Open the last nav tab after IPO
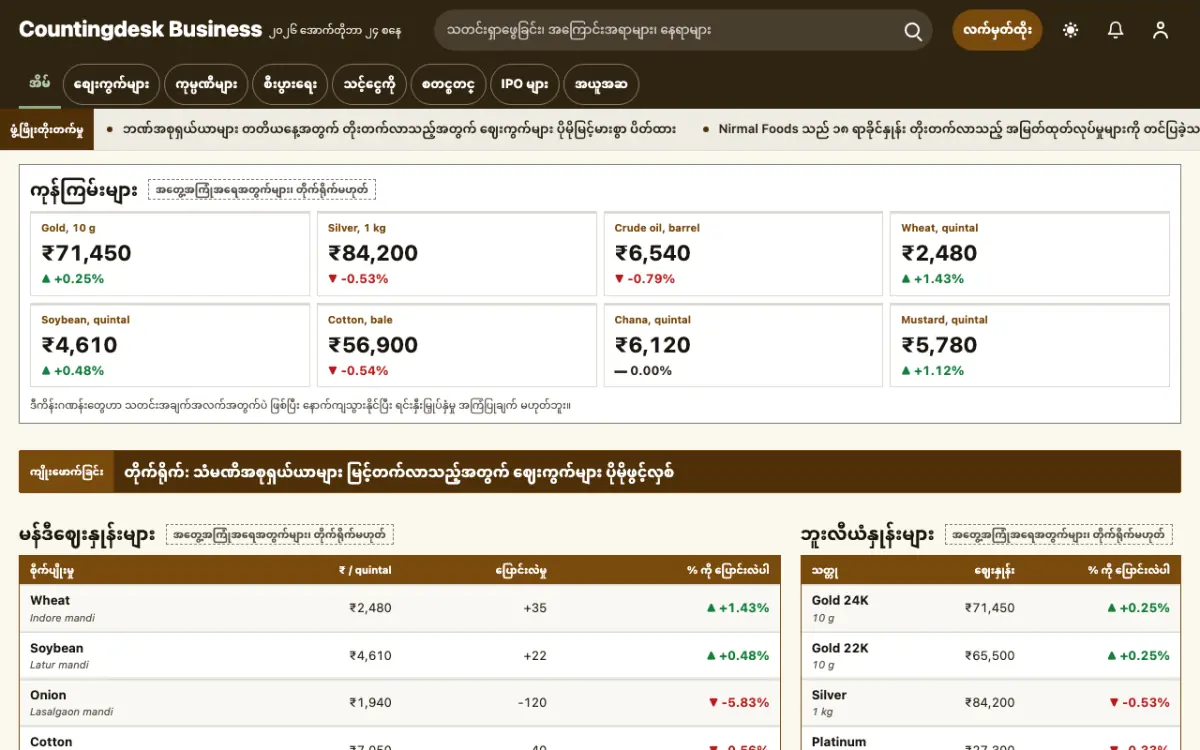Viewport: 1200px width, 750px height. point(601,85)
